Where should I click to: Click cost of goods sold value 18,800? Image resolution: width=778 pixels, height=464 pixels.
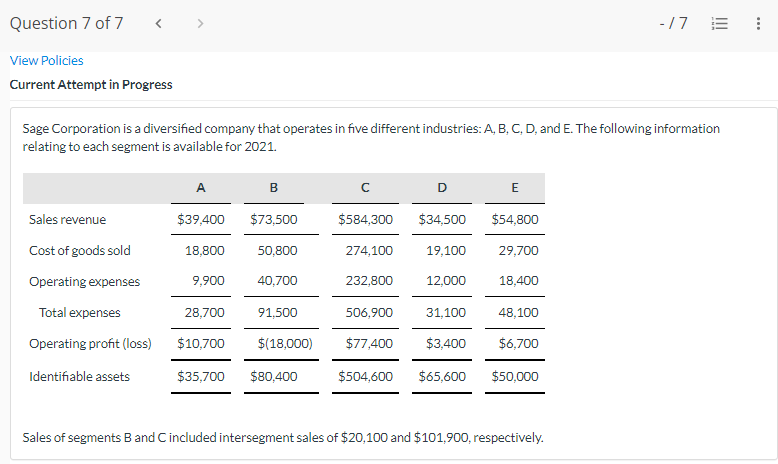204,251
